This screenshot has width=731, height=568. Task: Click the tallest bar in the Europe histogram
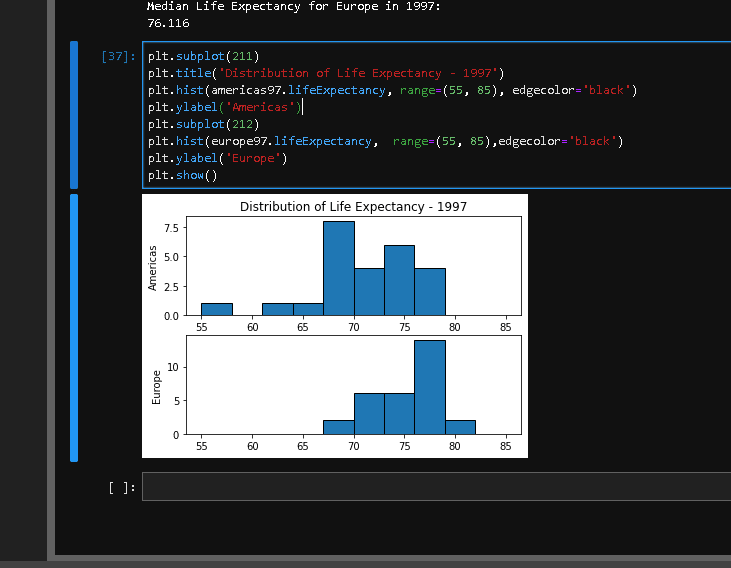[430, 388]
